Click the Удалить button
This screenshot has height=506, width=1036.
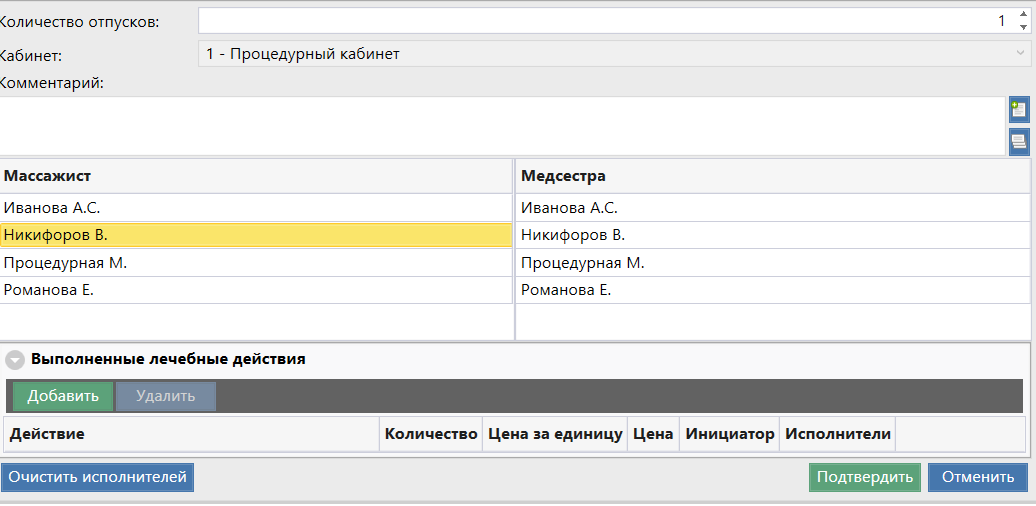pos(166,396)
